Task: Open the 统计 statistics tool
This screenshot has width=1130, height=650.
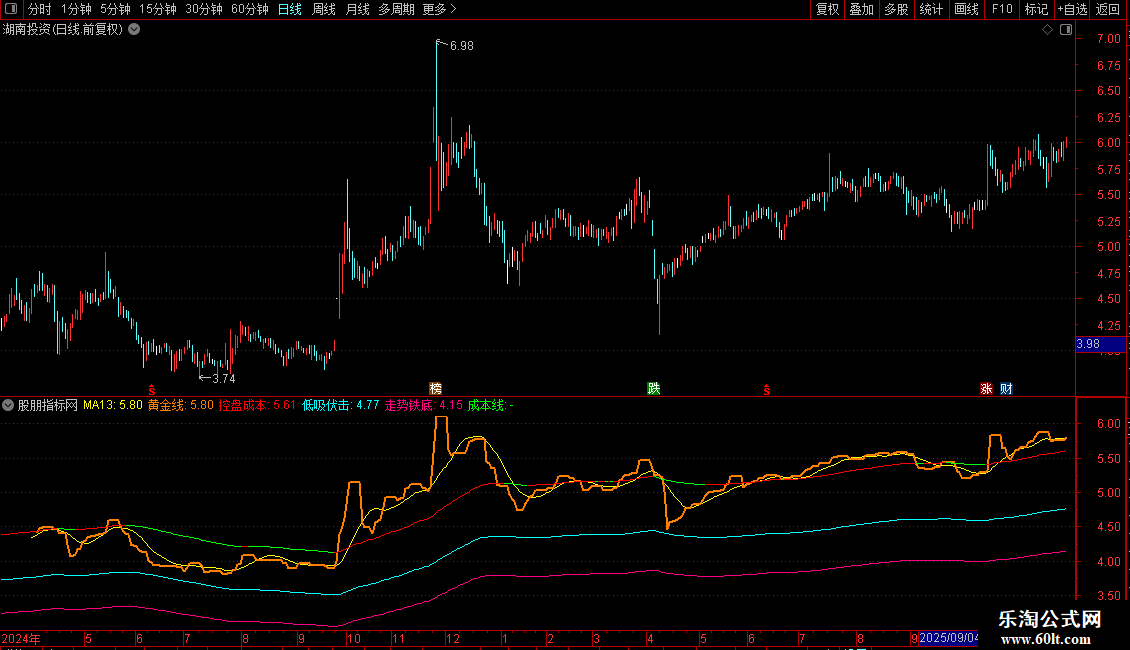Action: [931, 9]
